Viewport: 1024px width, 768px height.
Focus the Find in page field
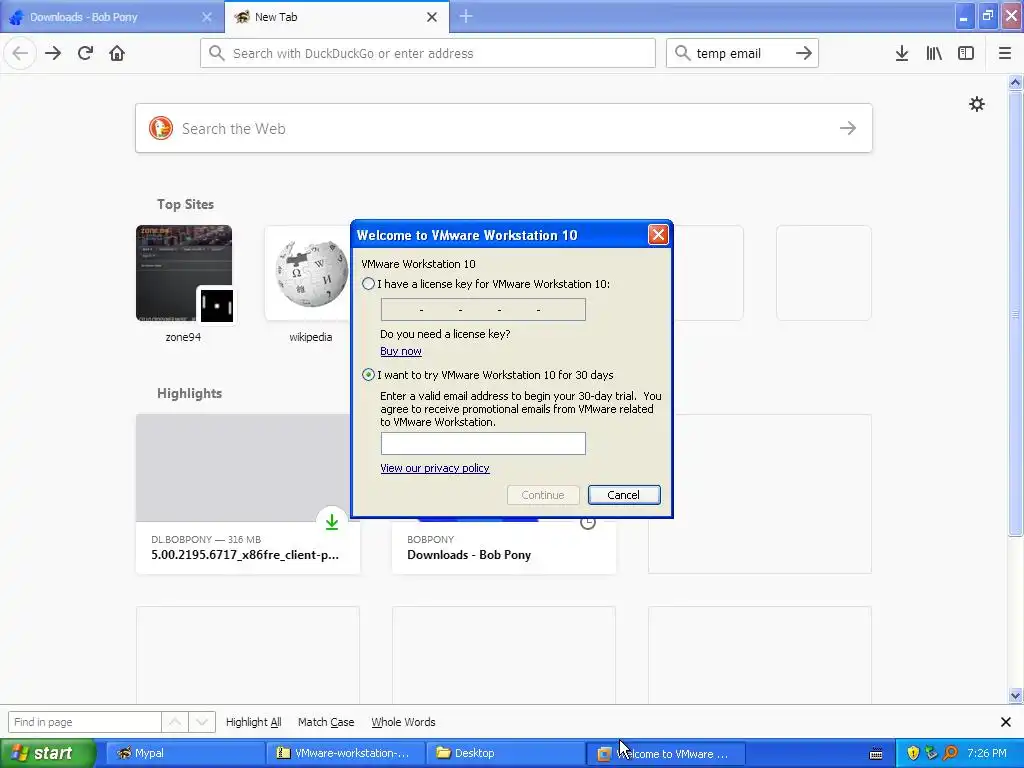[x=84, y=722]
